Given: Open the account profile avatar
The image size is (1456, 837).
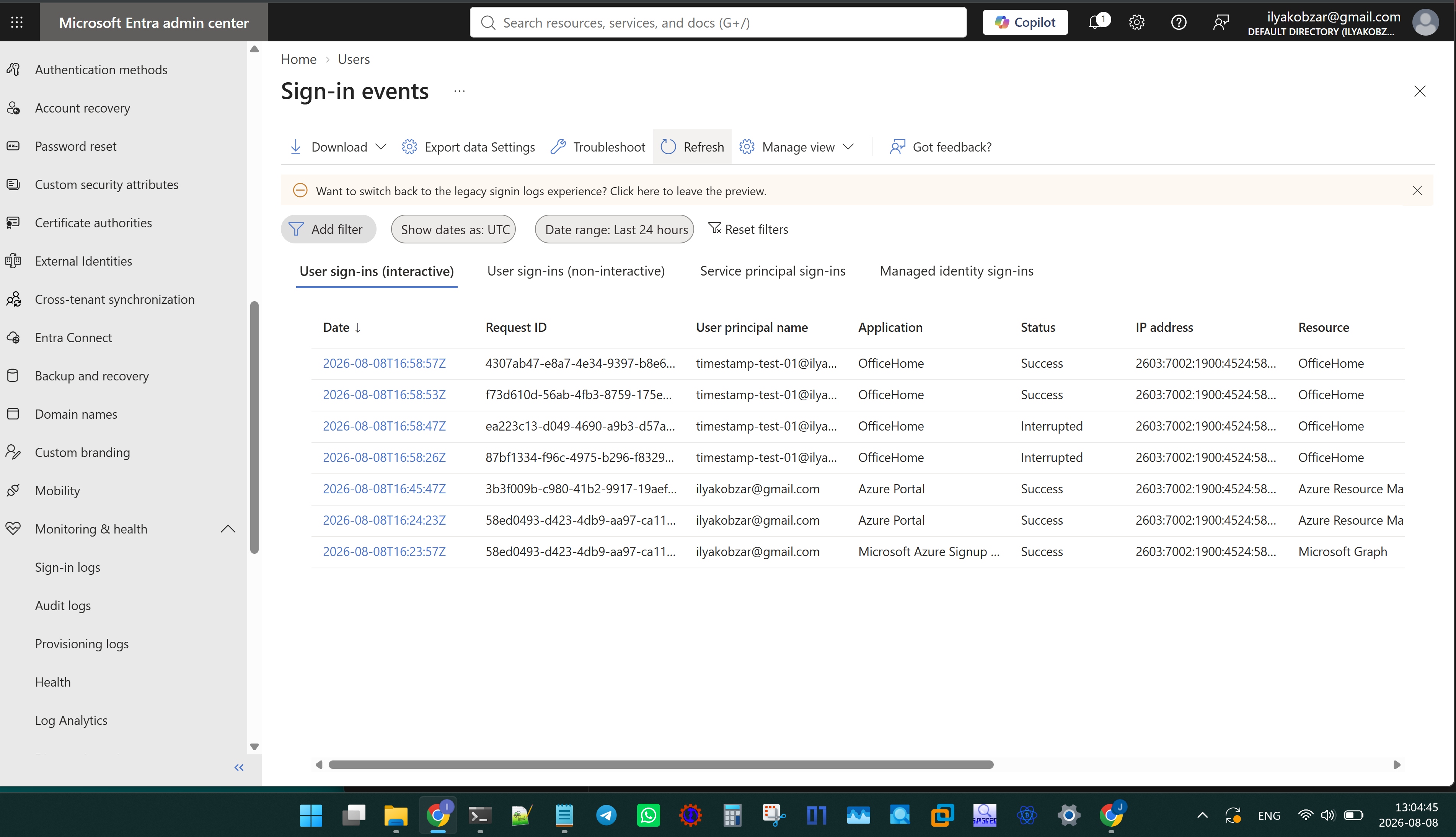Looking at the screenshot, I should coord(1425,23).
